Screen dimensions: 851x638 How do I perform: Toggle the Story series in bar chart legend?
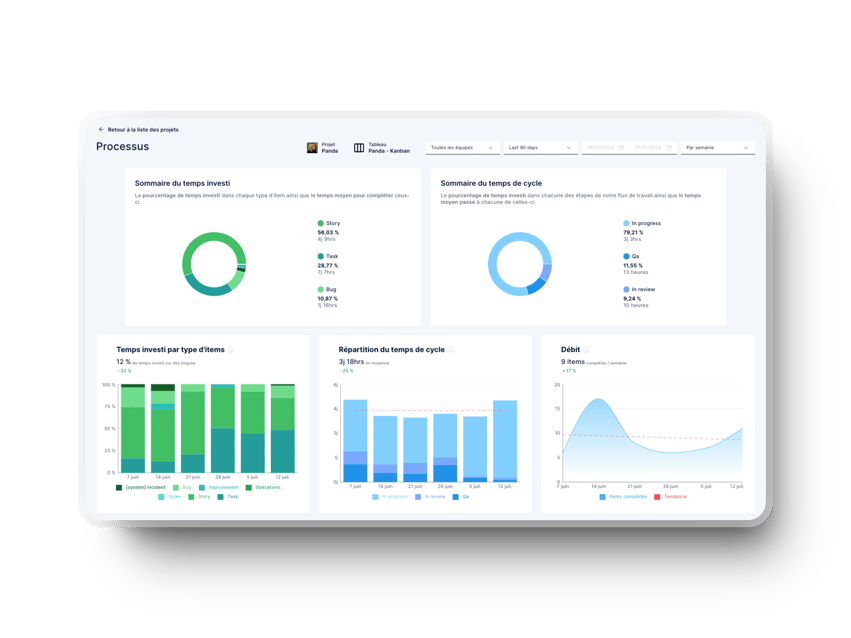click(x=199, y=496)
